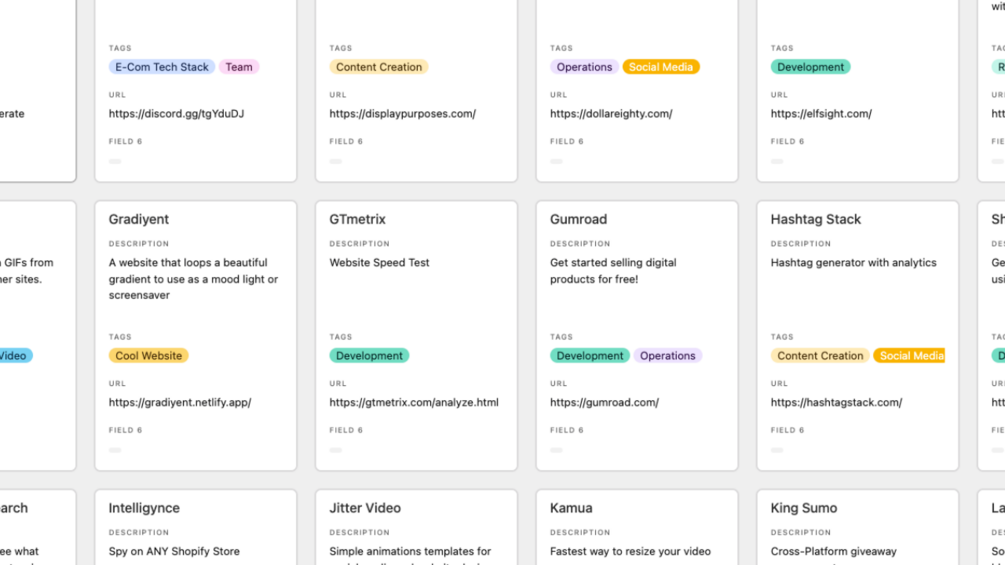1005x565 pixels.
Task: Visit the dollareighty.com URL
Action: 611,114
